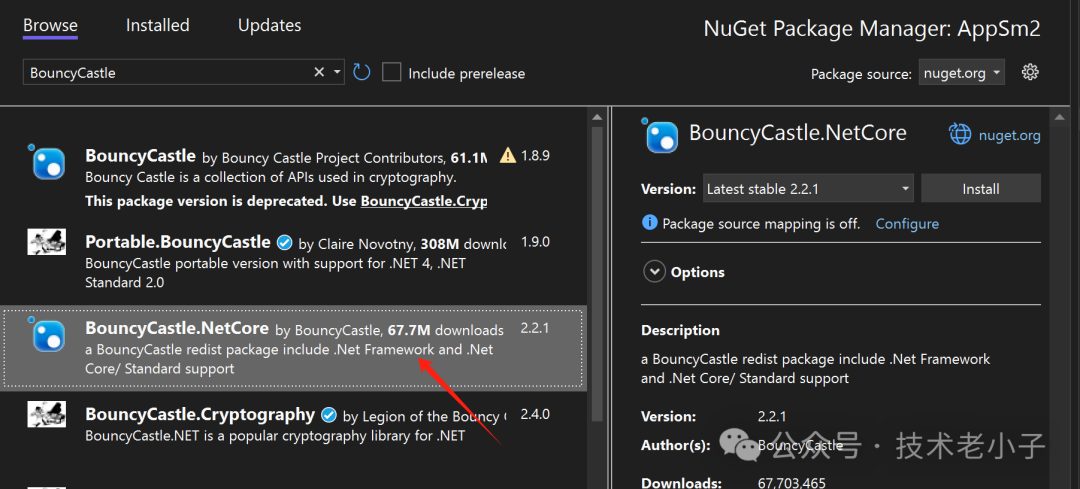Image resolution: width=1080 pixels, height=489 pixels.
Task: Click the Install button
Action: (980, 188)
